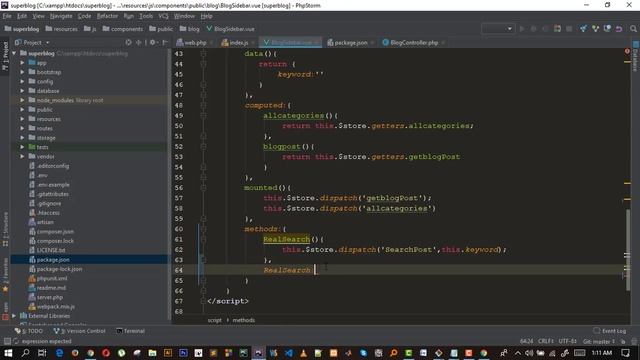Click the Run (play) button in toolbar
640x360 pixels.
coord(522,29)
